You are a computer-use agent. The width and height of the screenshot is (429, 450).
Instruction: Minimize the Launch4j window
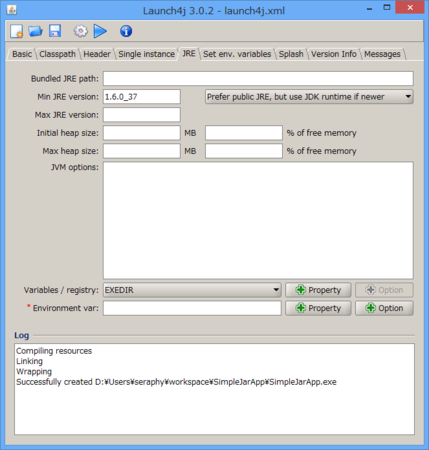click(x=369, y=9)
